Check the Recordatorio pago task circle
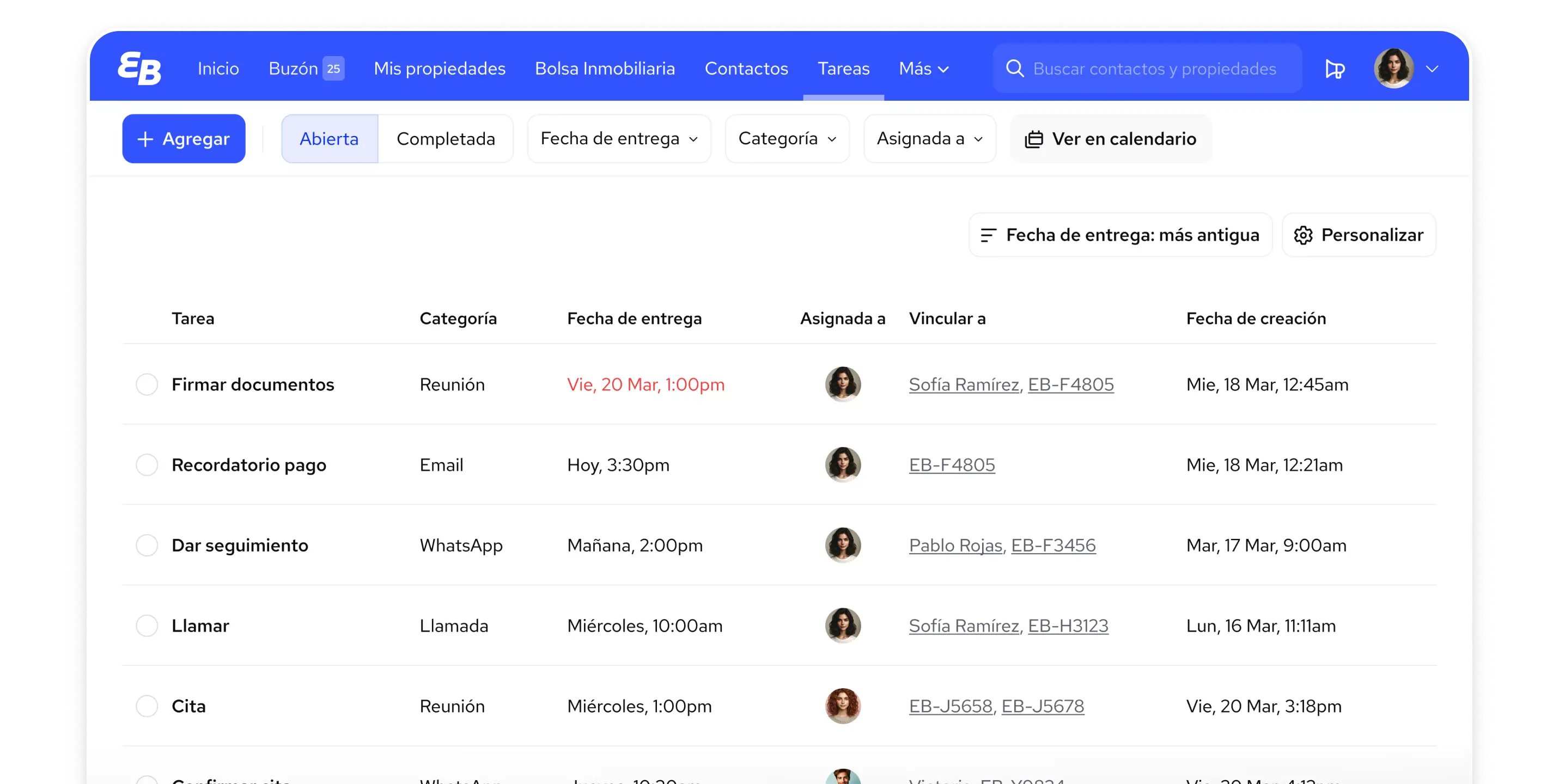This screenshot has height=784, width=1559. 147,464
